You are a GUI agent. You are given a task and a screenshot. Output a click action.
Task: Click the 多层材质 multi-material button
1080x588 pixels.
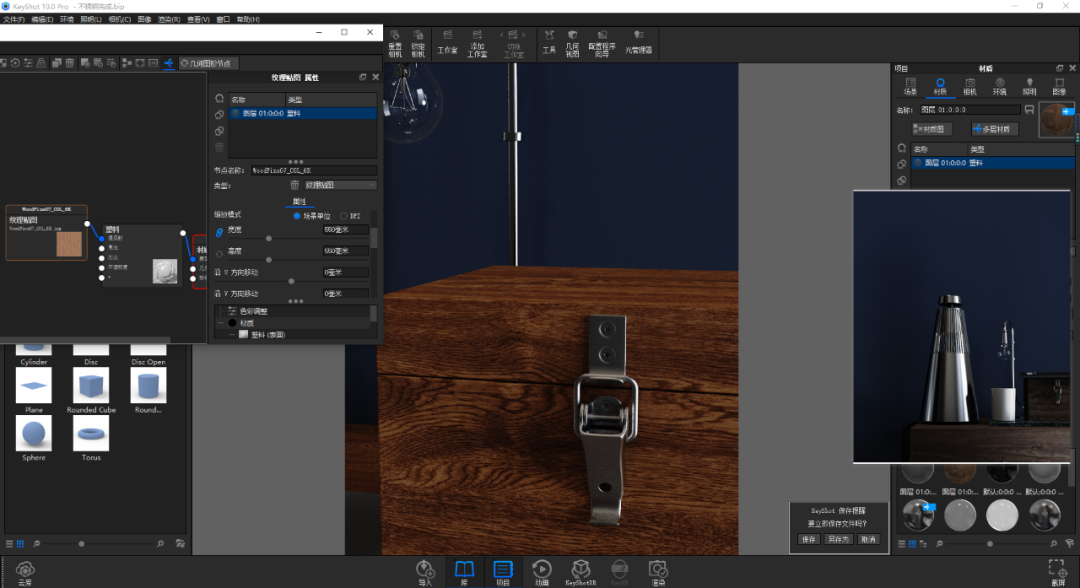(995, 129)
